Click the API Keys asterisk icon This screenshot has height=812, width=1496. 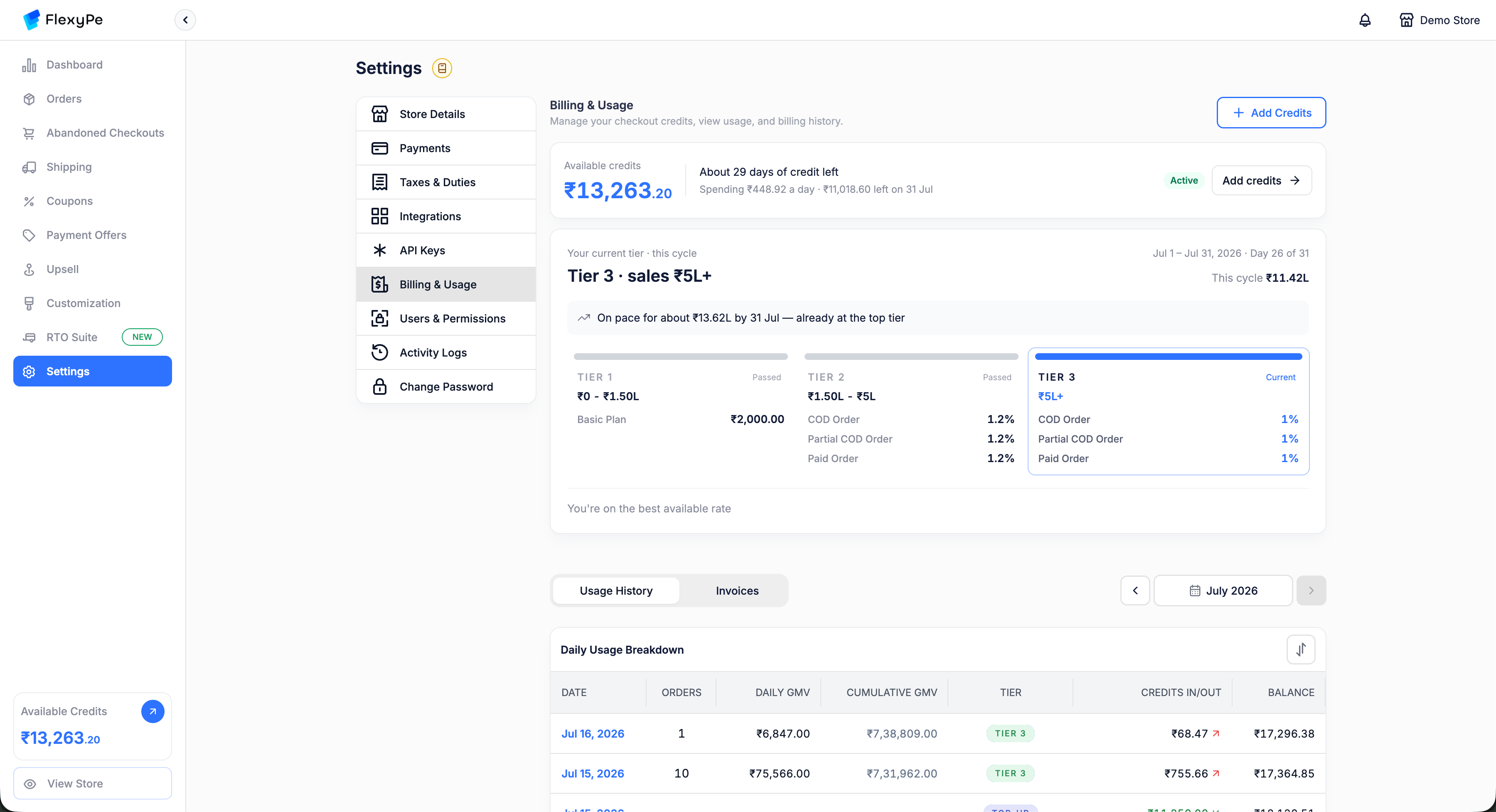click(x=380, y=250)
